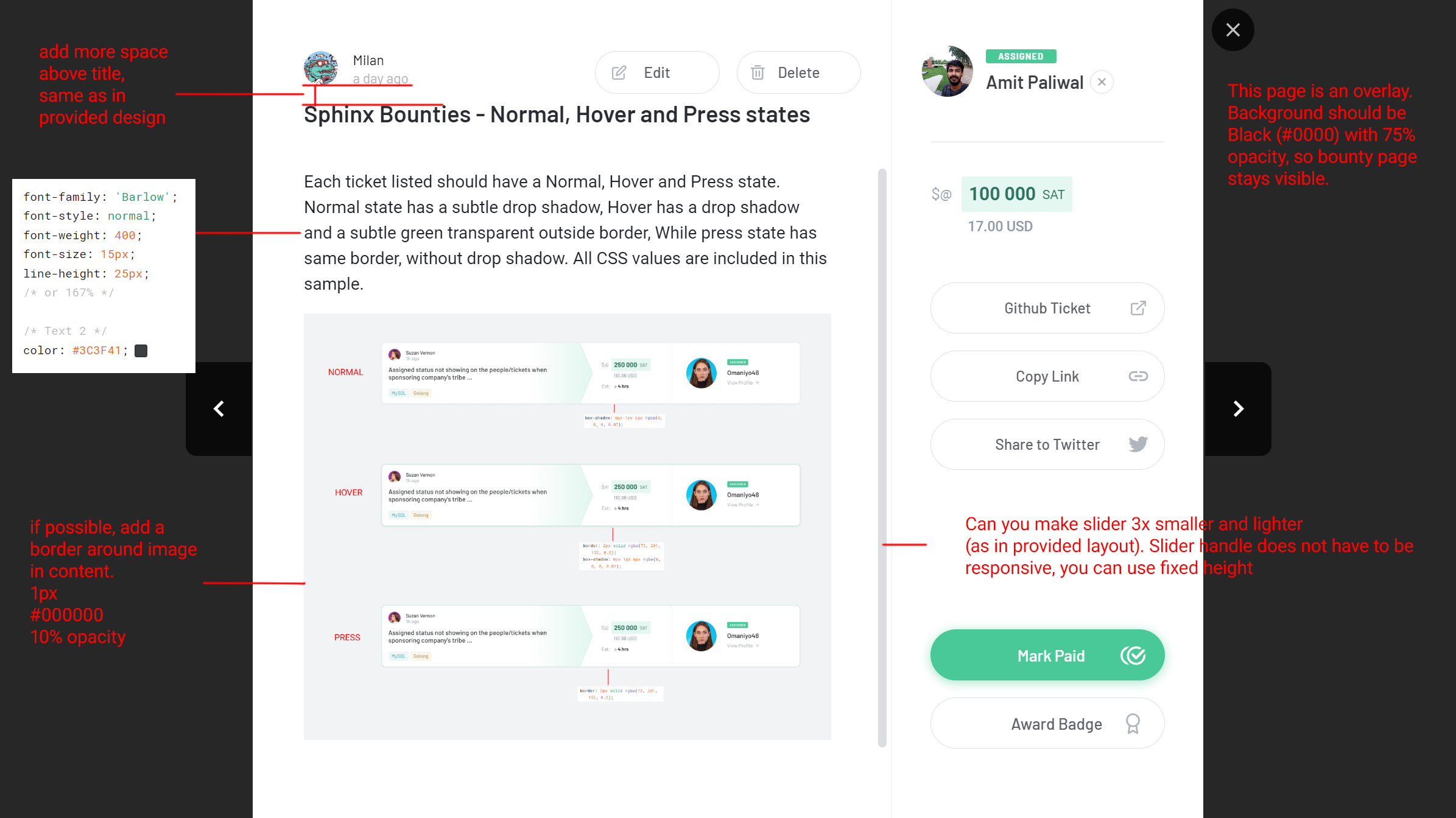
Task: Click the external-link icon on Github Ticket
Action: tap(1139, 308)
